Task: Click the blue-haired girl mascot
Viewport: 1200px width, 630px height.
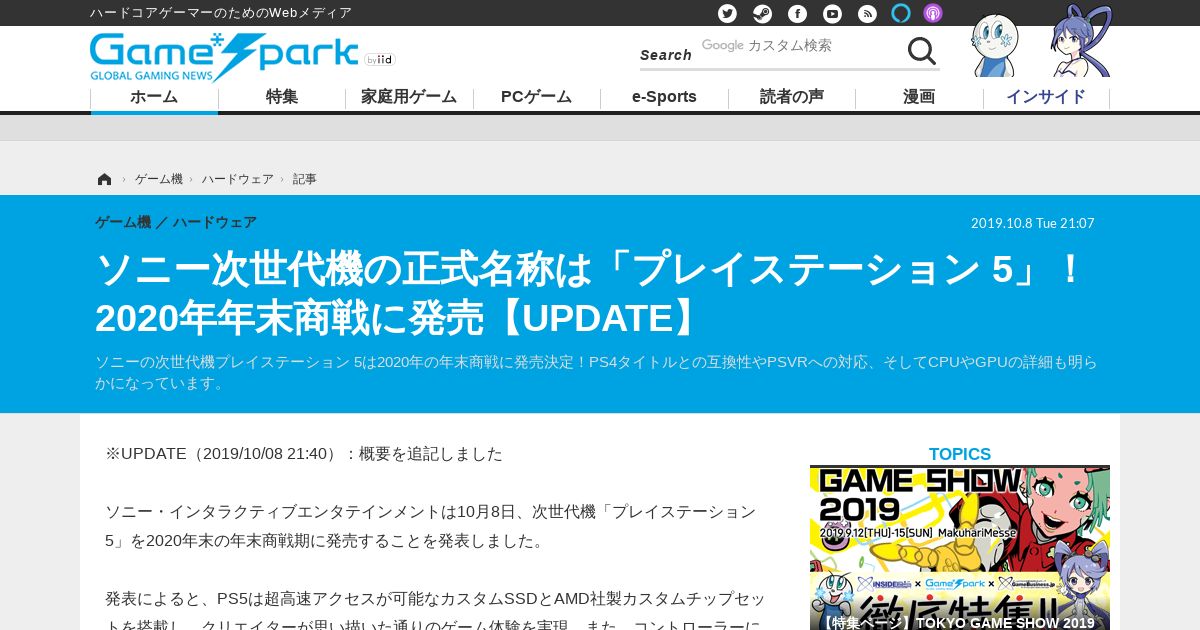Action: (1081, 42)
